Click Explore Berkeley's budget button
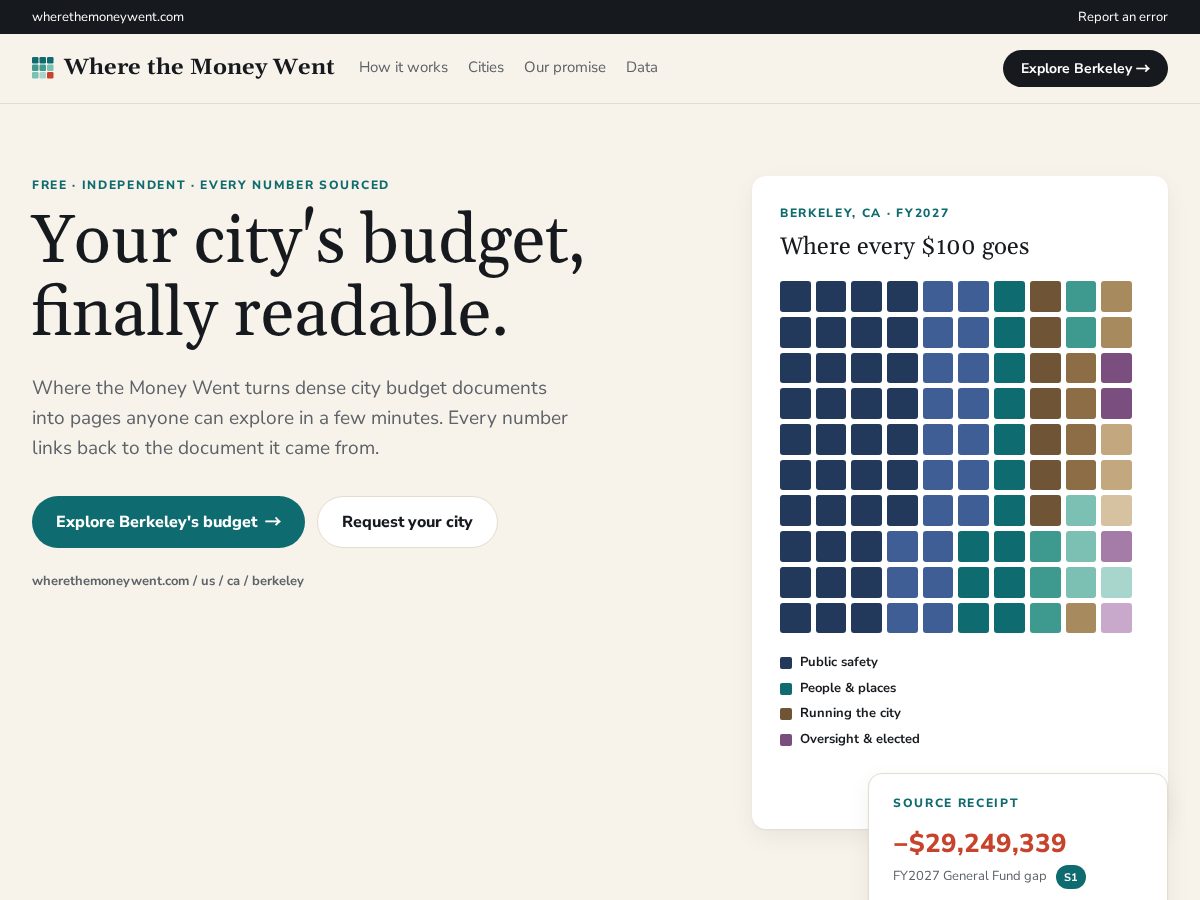The width and height of the screenshot is (1200, 900). click(168, 522)
